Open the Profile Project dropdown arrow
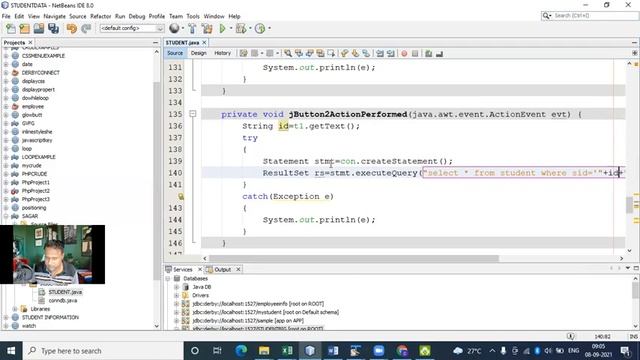The height and width of the screenshot is (360, 640). pyautogui.click(x=269, y=28)
